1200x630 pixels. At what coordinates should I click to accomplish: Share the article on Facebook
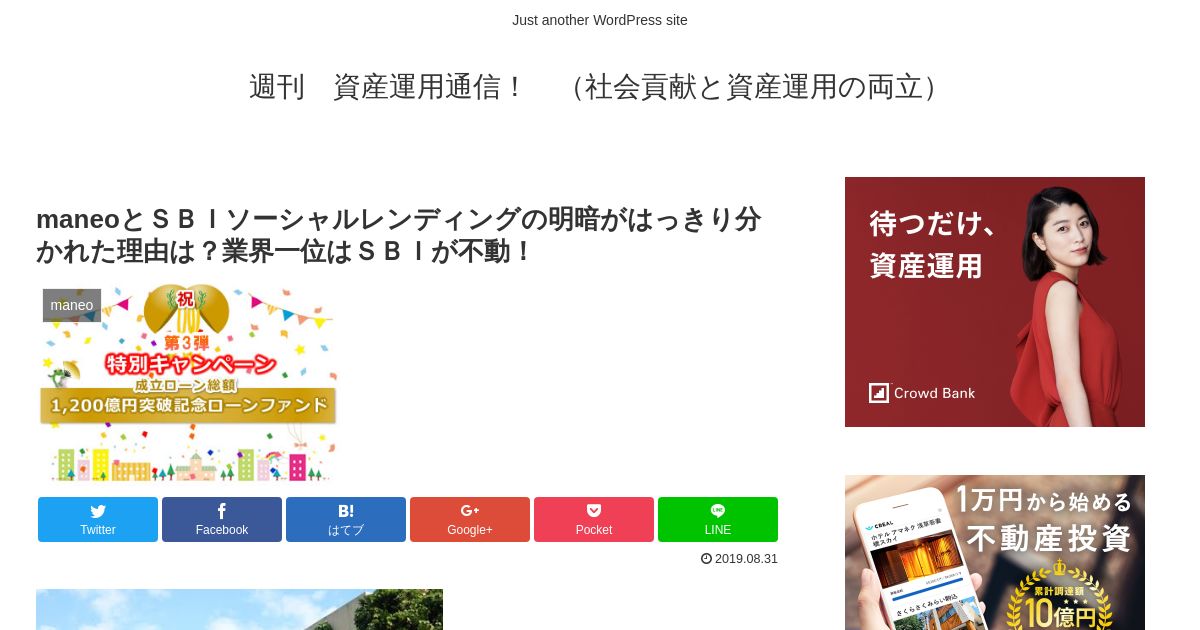point(222,519)
